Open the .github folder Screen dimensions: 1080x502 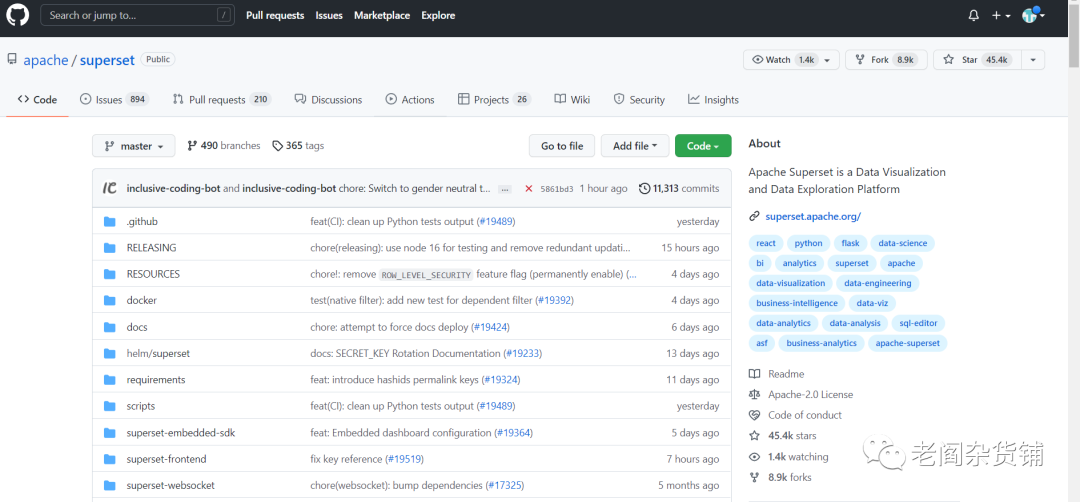[142, 222]
